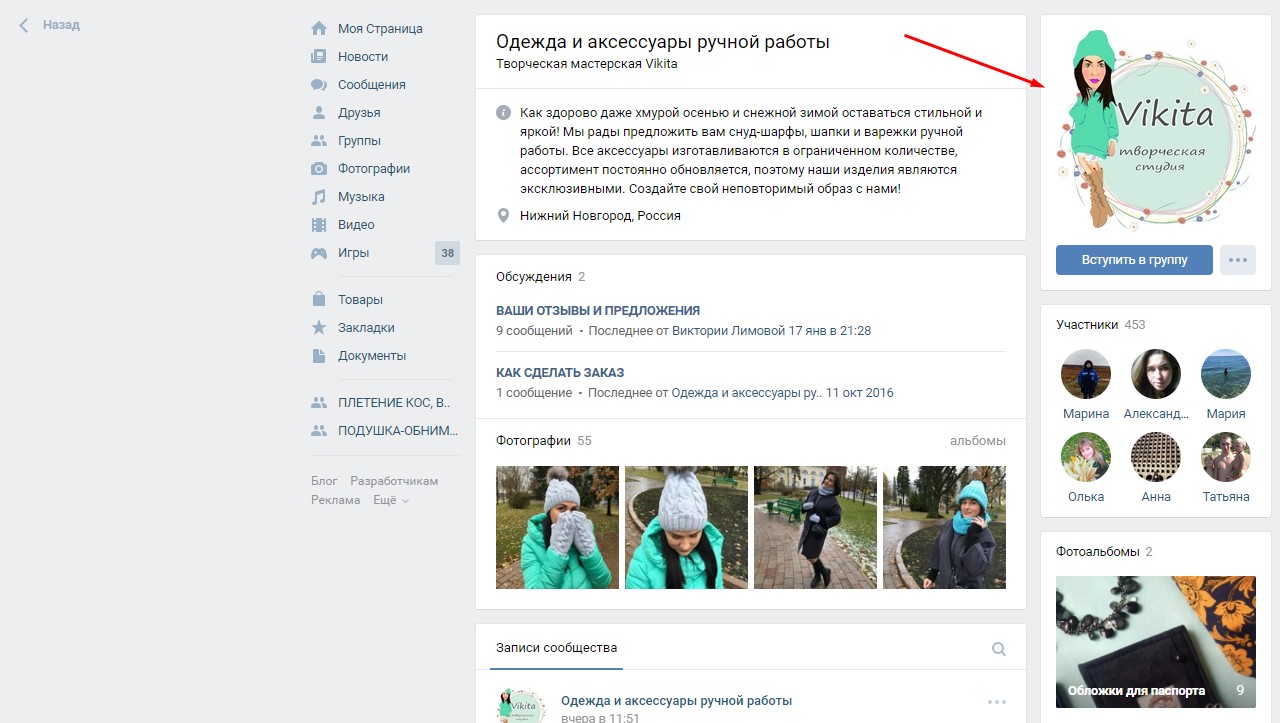Click the Сообщения speech bubble icon

point(319,85)
